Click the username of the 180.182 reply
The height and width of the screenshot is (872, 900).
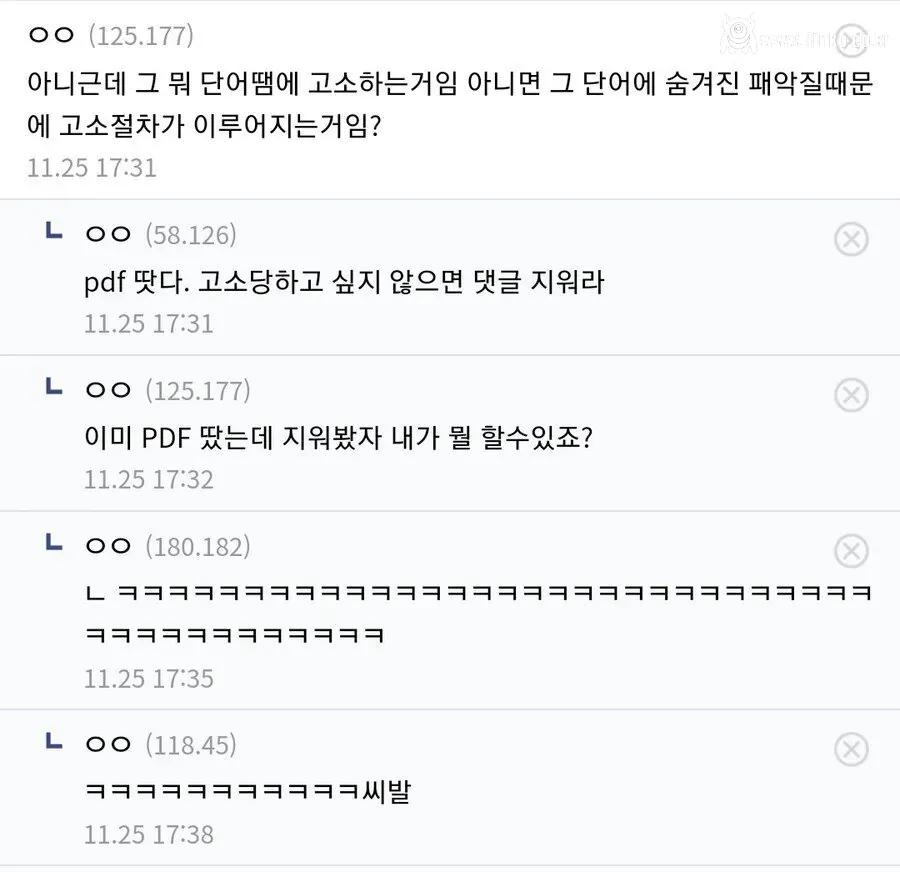(x=110, y=546)
